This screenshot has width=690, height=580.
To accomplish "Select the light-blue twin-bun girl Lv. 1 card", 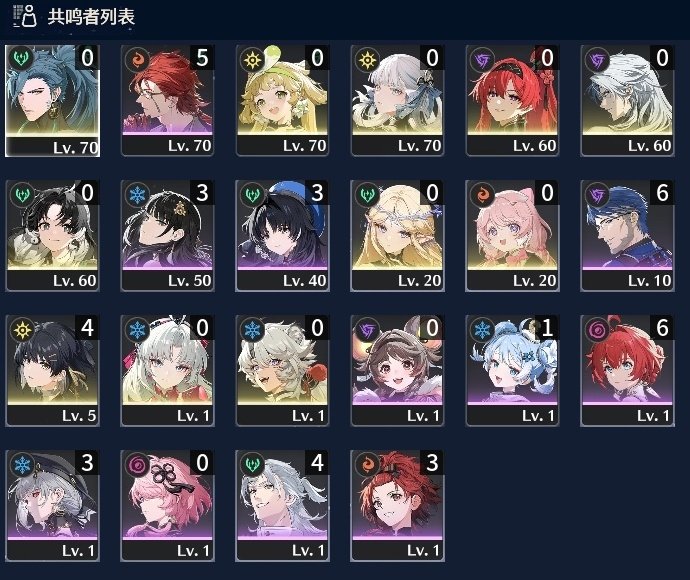I will (512, 371).
